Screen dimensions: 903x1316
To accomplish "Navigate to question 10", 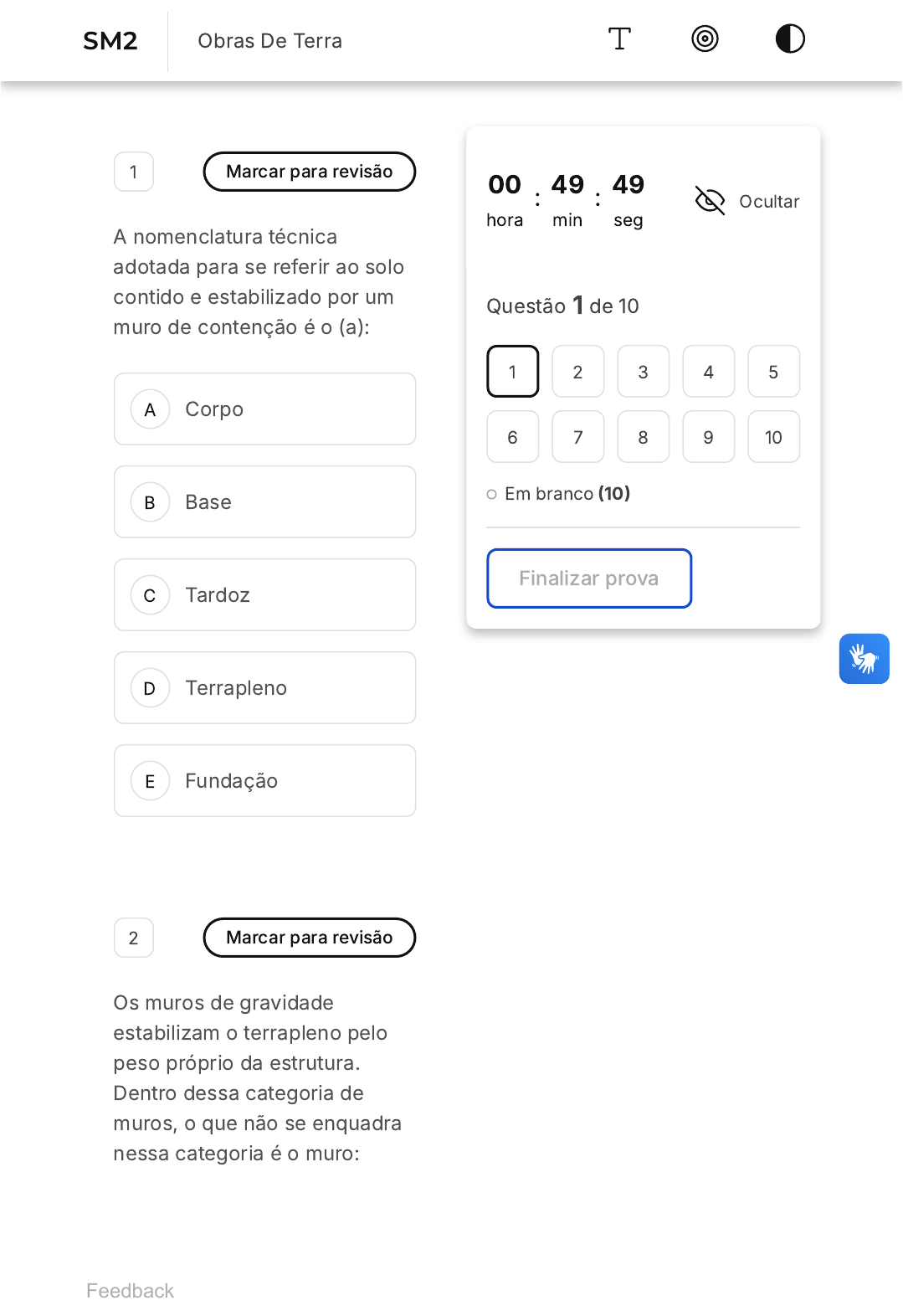I will [x=773, y=437].
